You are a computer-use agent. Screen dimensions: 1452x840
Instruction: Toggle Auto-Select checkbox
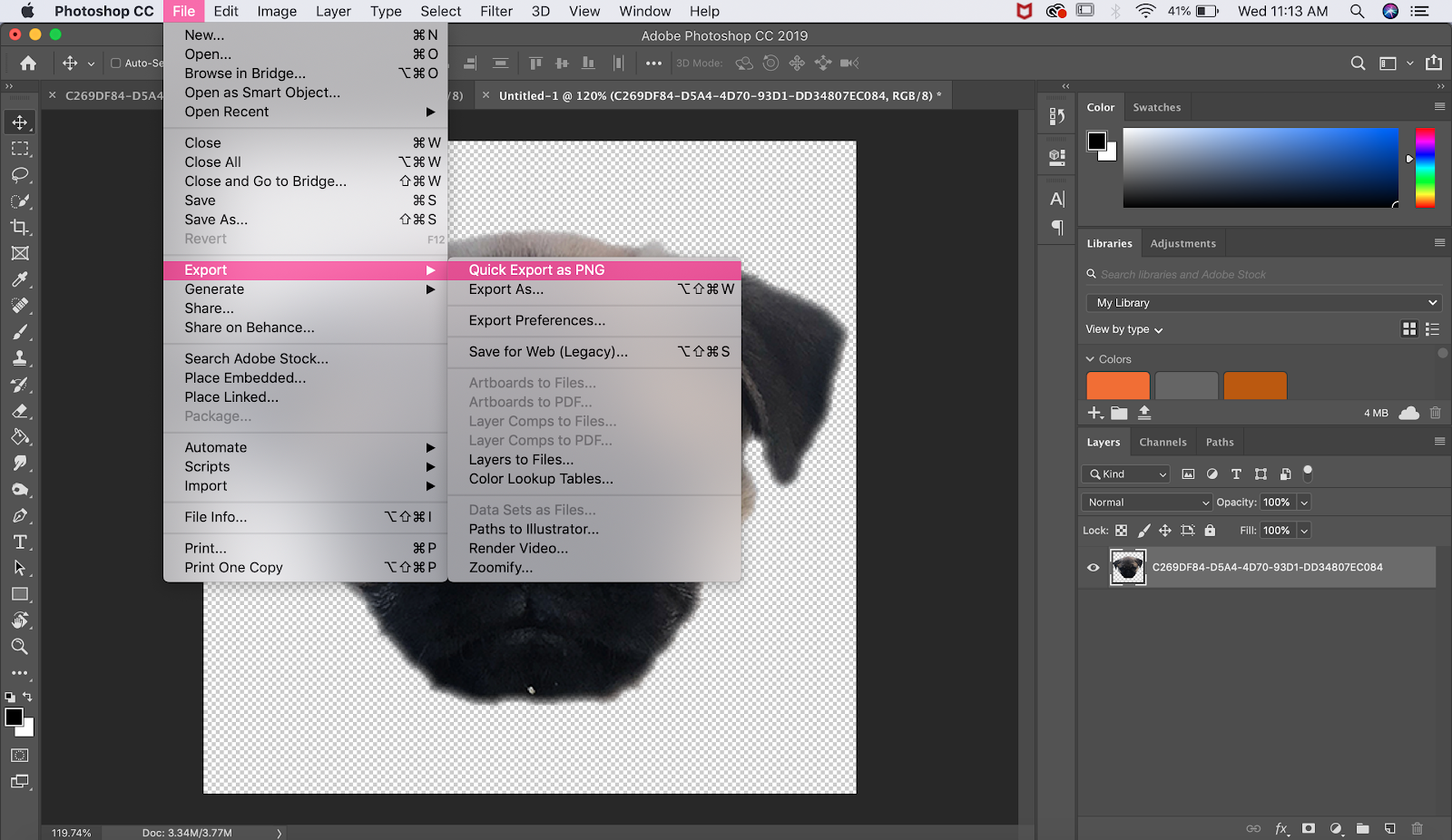(116, 63)
